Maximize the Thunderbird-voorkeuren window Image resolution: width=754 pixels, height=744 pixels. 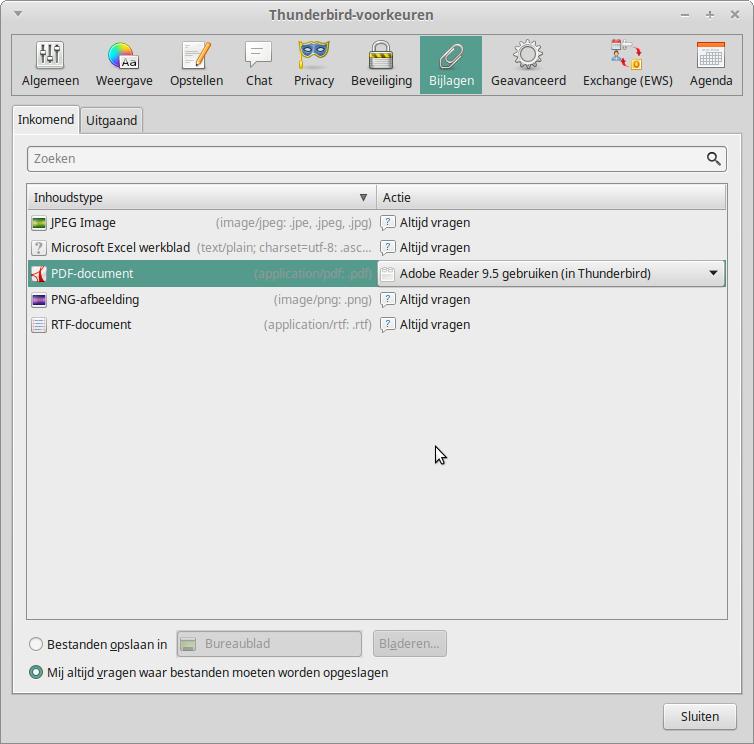[x=710, y=15]
